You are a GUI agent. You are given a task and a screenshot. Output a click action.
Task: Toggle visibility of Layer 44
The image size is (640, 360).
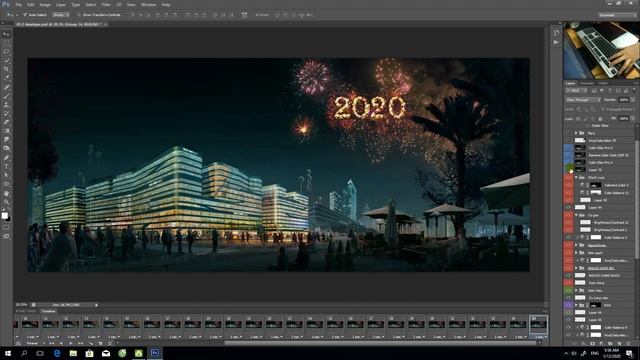pos(568,207)
